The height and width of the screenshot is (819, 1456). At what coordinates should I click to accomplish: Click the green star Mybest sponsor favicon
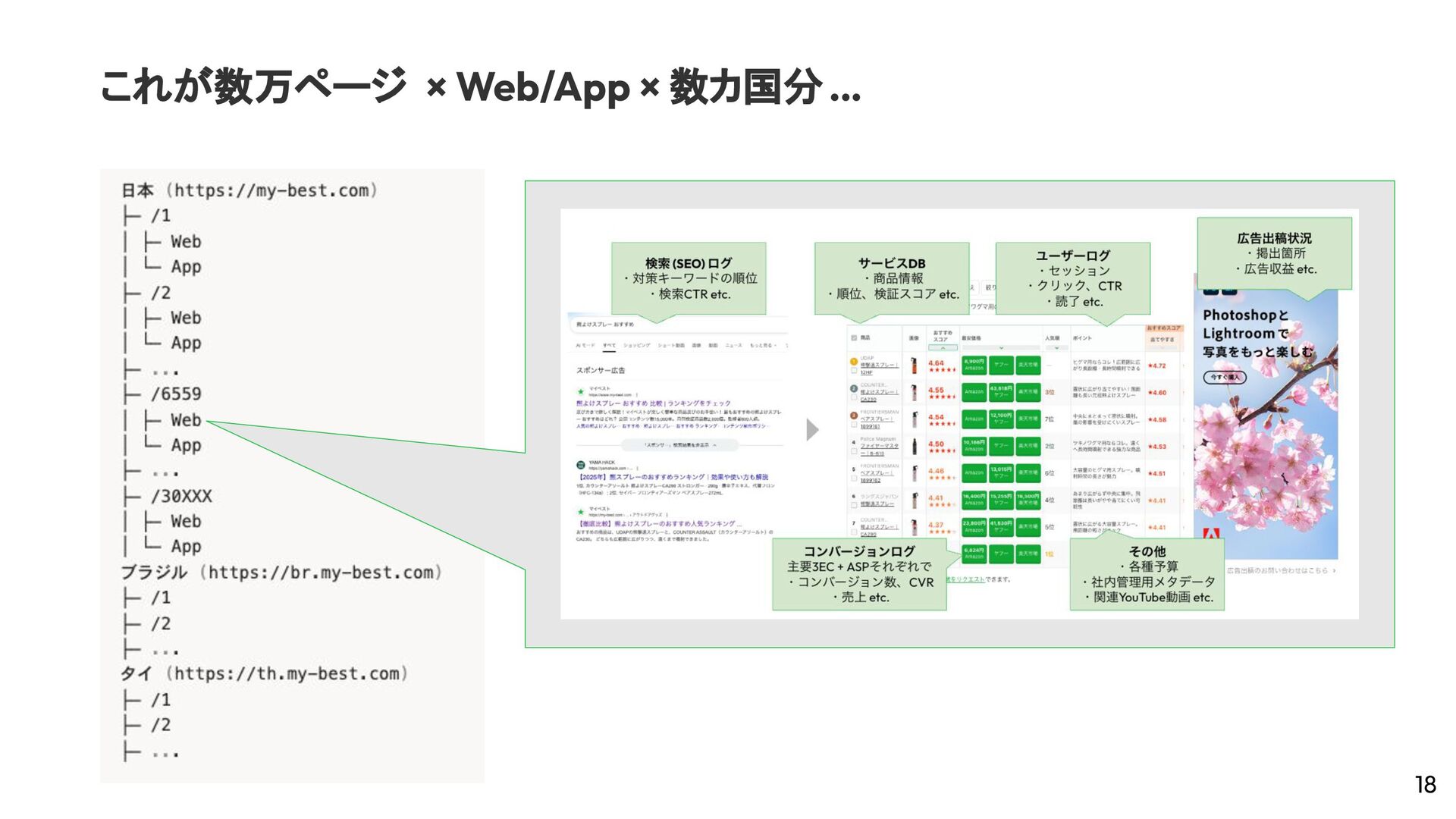581,392
